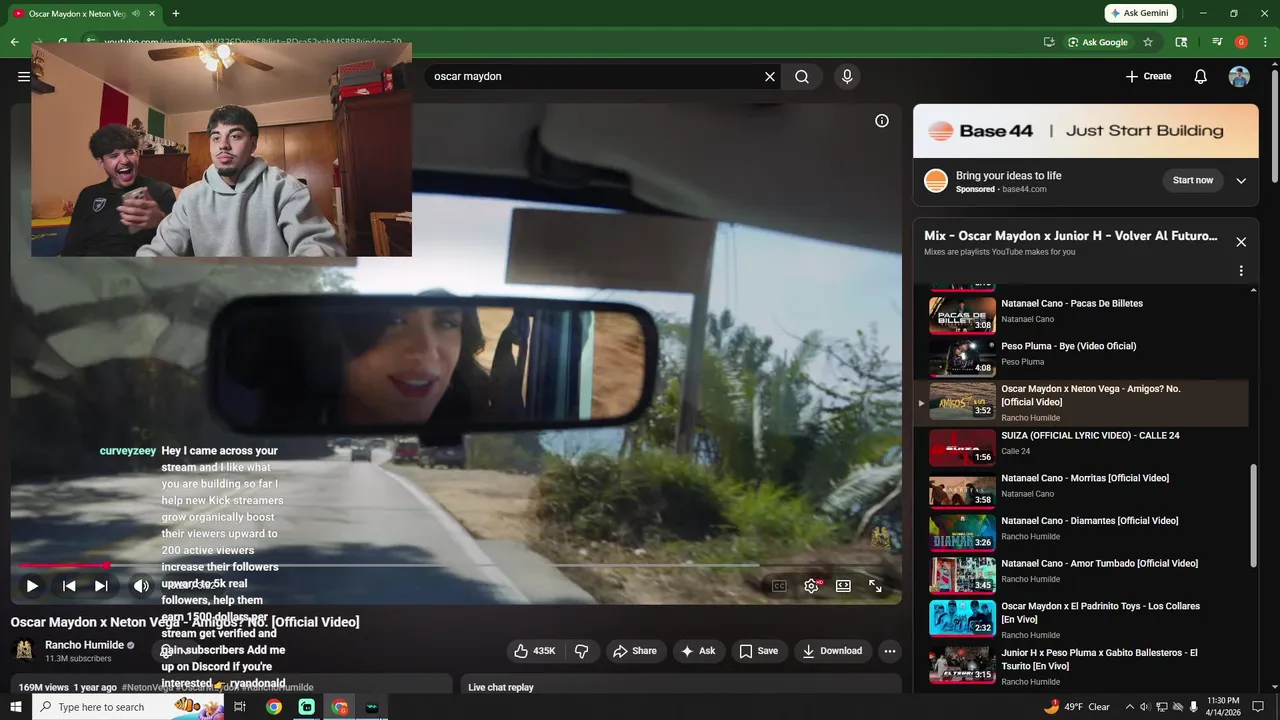
Task: Switch player to theater mode
Action: [843, 586]
